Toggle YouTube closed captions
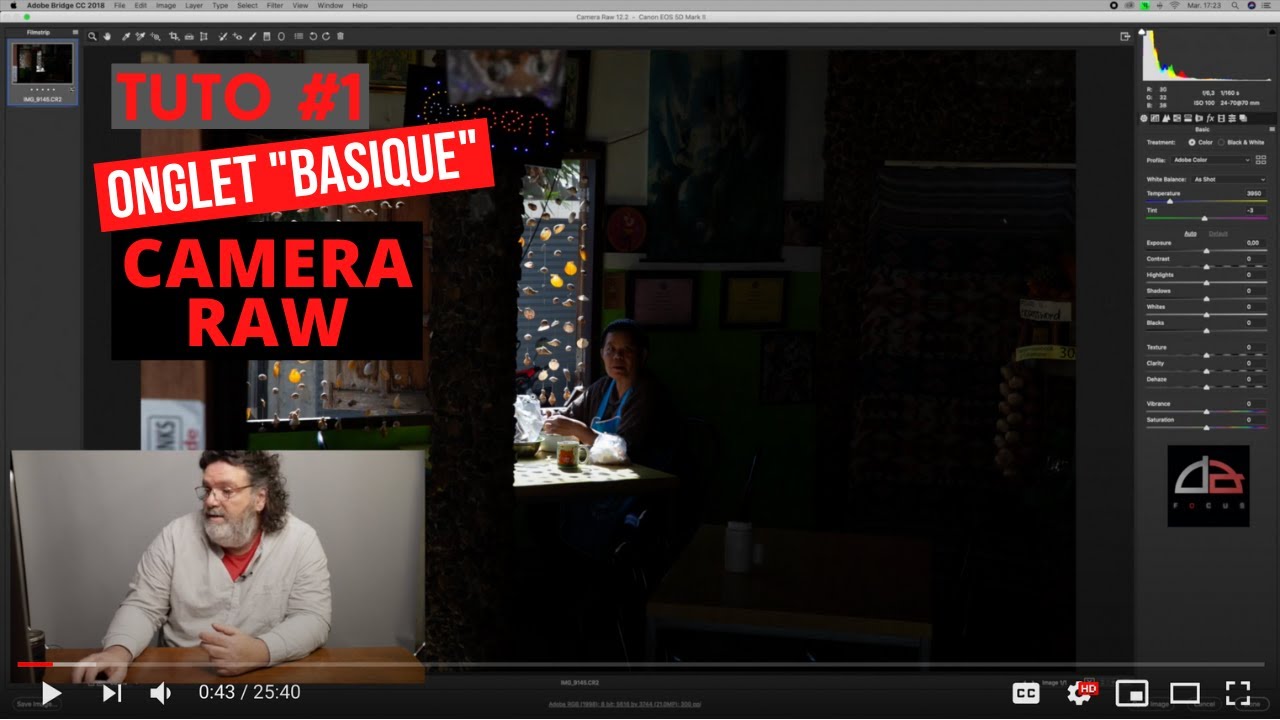1280x720 pixels. [x=1025, y=692]
